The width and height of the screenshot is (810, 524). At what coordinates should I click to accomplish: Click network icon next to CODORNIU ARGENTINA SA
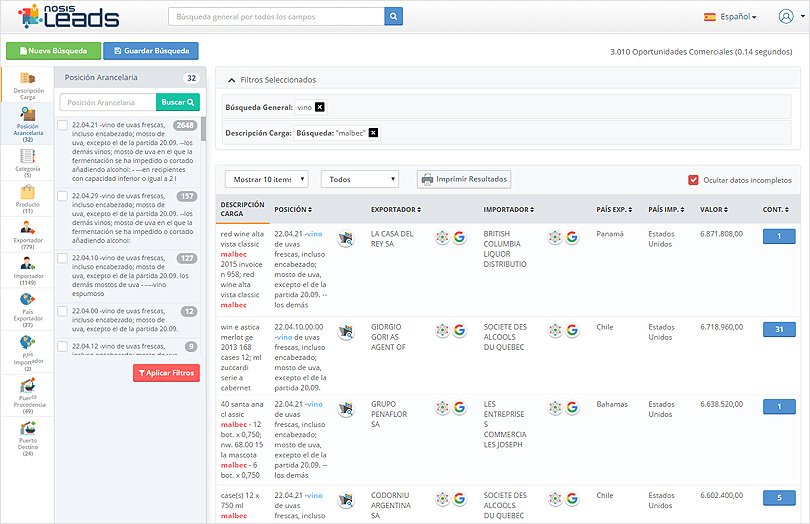coord(442,499)
